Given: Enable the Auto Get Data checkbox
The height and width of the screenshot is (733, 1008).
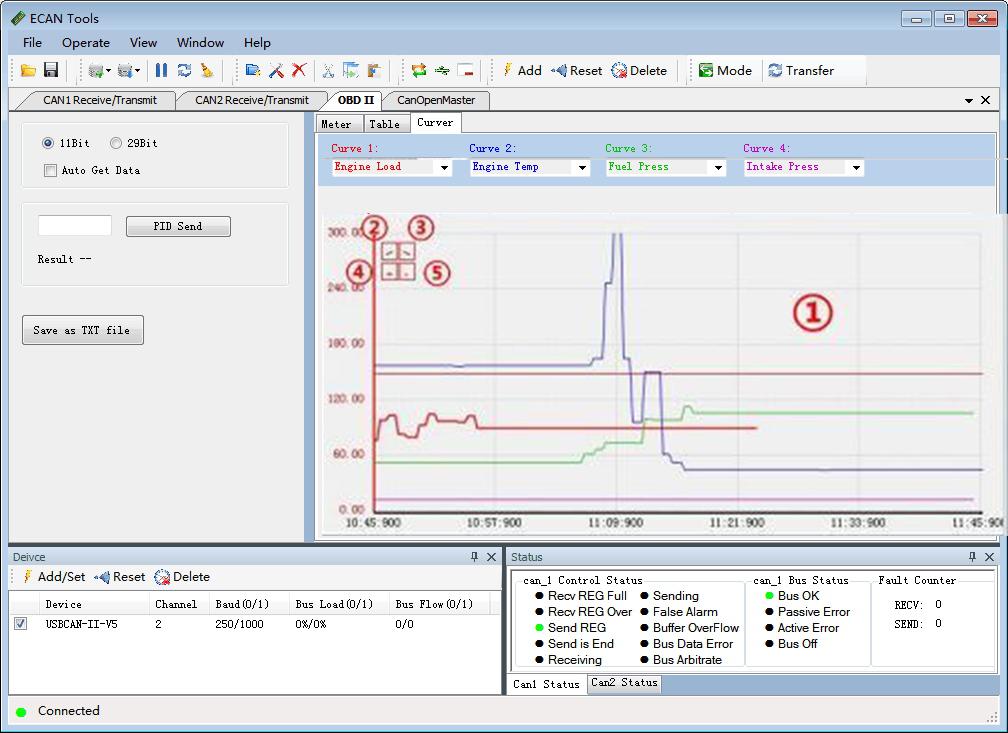Looking at the screenshot, I should 51,170.
